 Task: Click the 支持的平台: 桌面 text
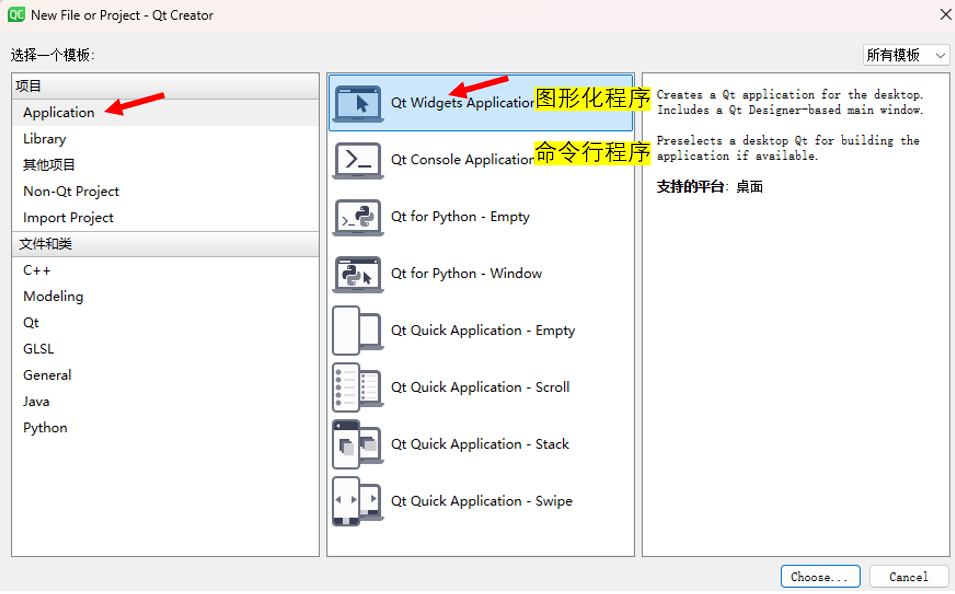tap(710, 187)
